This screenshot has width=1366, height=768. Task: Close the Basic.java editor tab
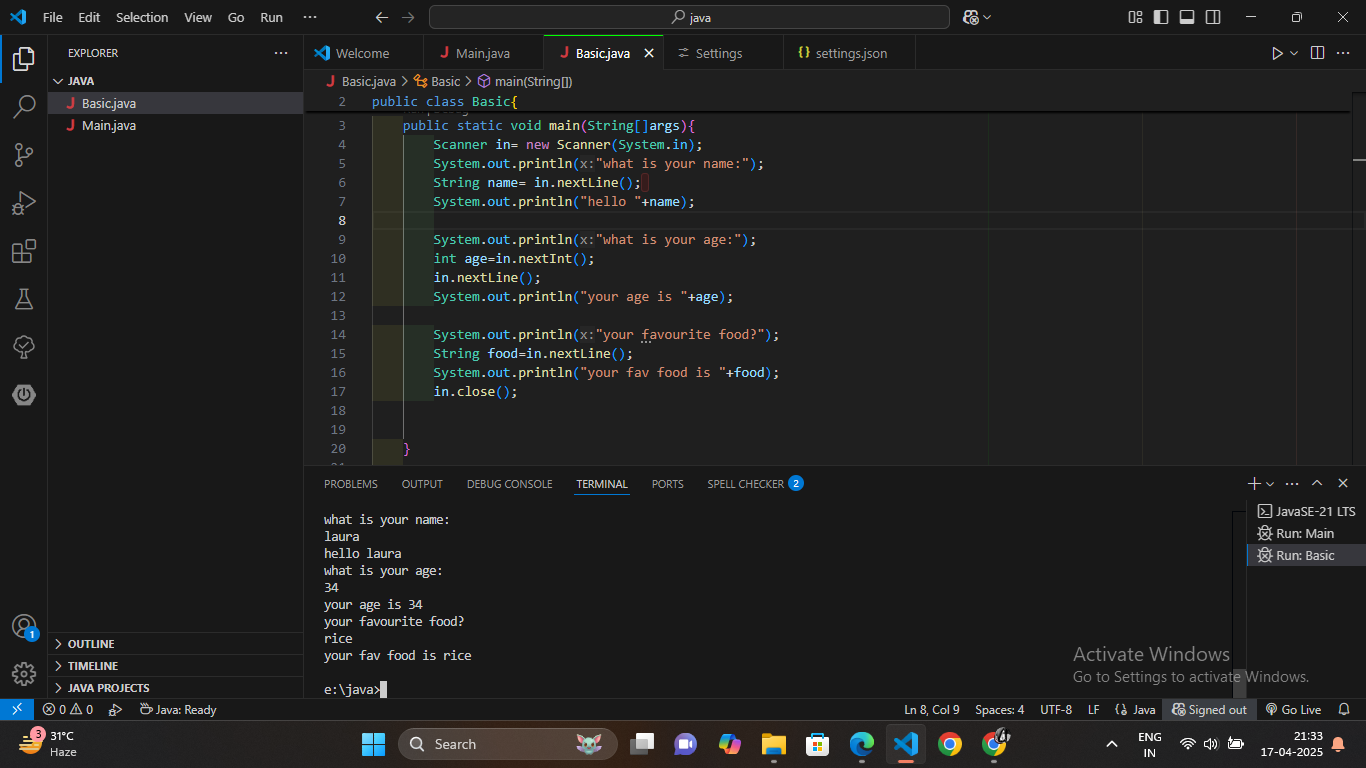(x=648, y=53)
